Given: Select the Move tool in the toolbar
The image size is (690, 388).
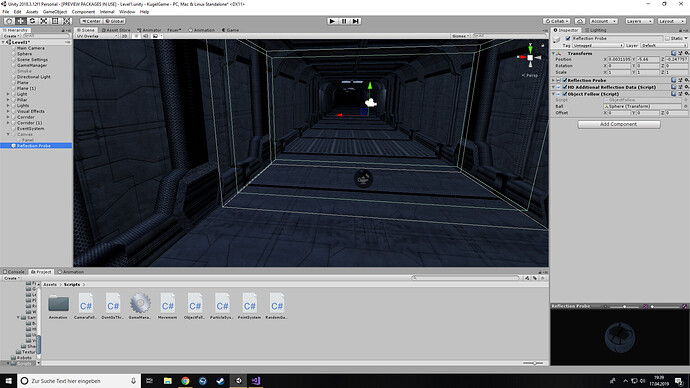Looking at the screenshot, I should pyautogui.click(x=20, y=21).
